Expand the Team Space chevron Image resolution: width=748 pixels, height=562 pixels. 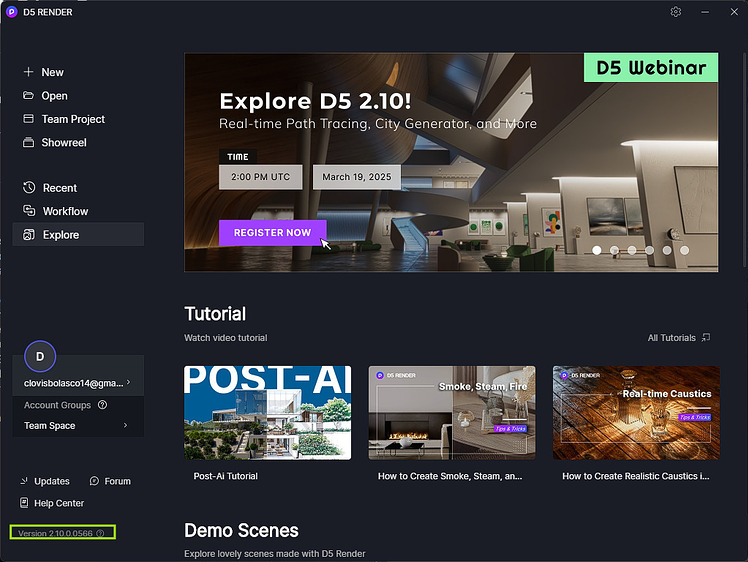pyautogui.click(x=125, y=425)
